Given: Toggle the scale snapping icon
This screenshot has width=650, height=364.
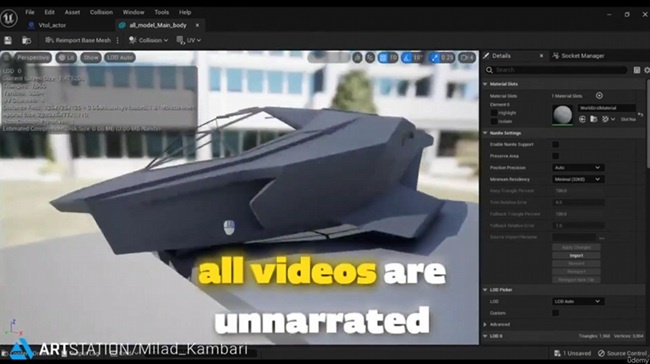Looking at the screenshot, I should [434, 58].
